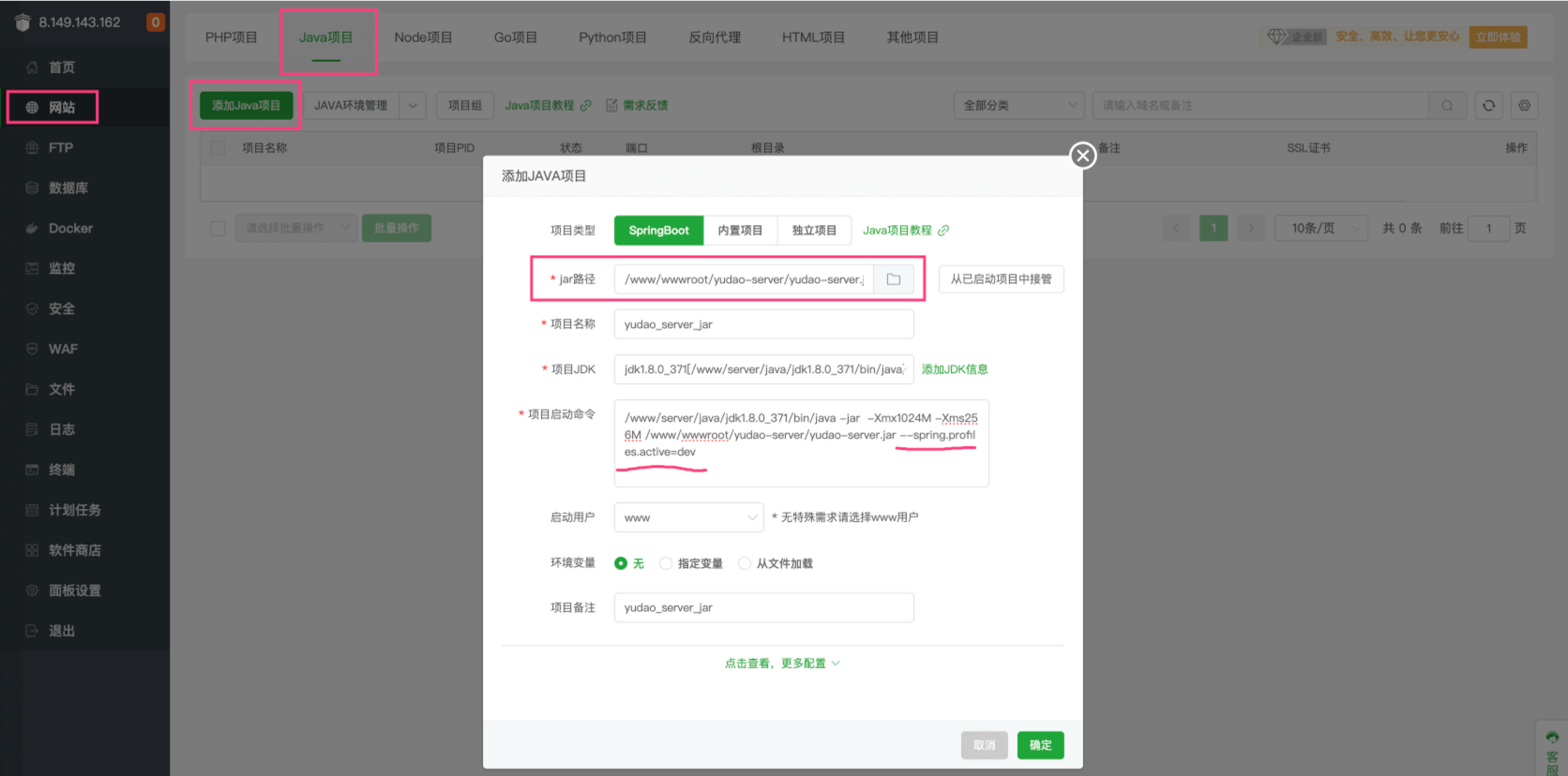Click the 项目名称 input field
Screen dimensions: 1568x776
click(x=763, y=324)
